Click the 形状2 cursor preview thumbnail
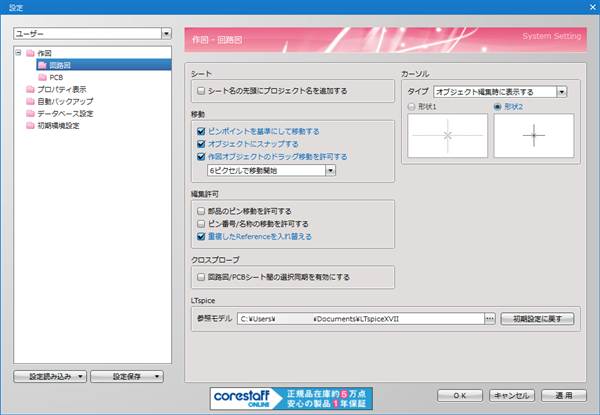This screenshot has width=600, height=415. [x=534, y=135]
